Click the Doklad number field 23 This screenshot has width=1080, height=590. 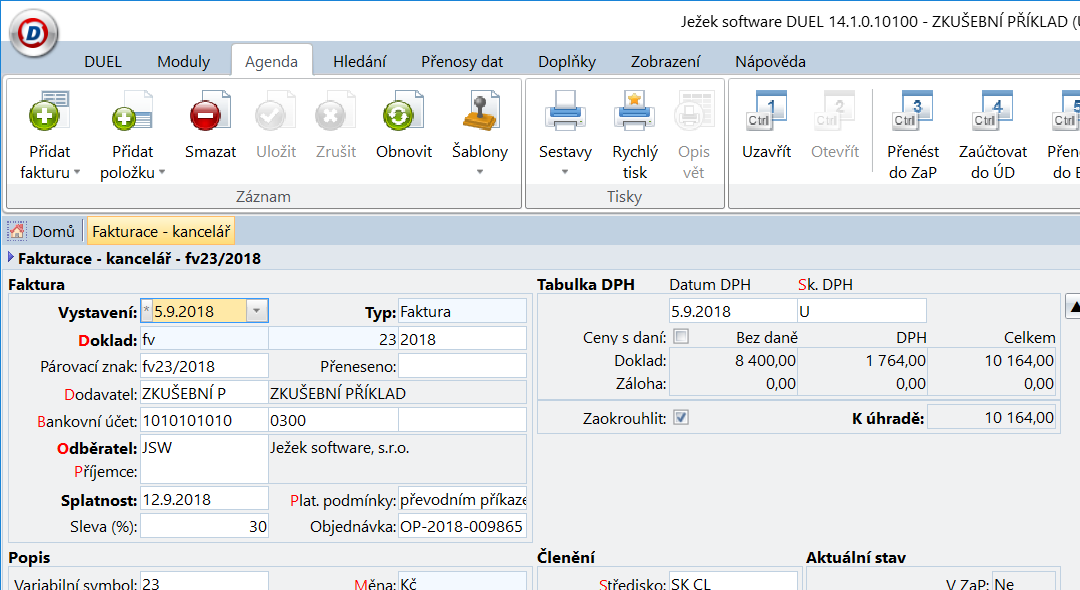click(x=333, y=339)
